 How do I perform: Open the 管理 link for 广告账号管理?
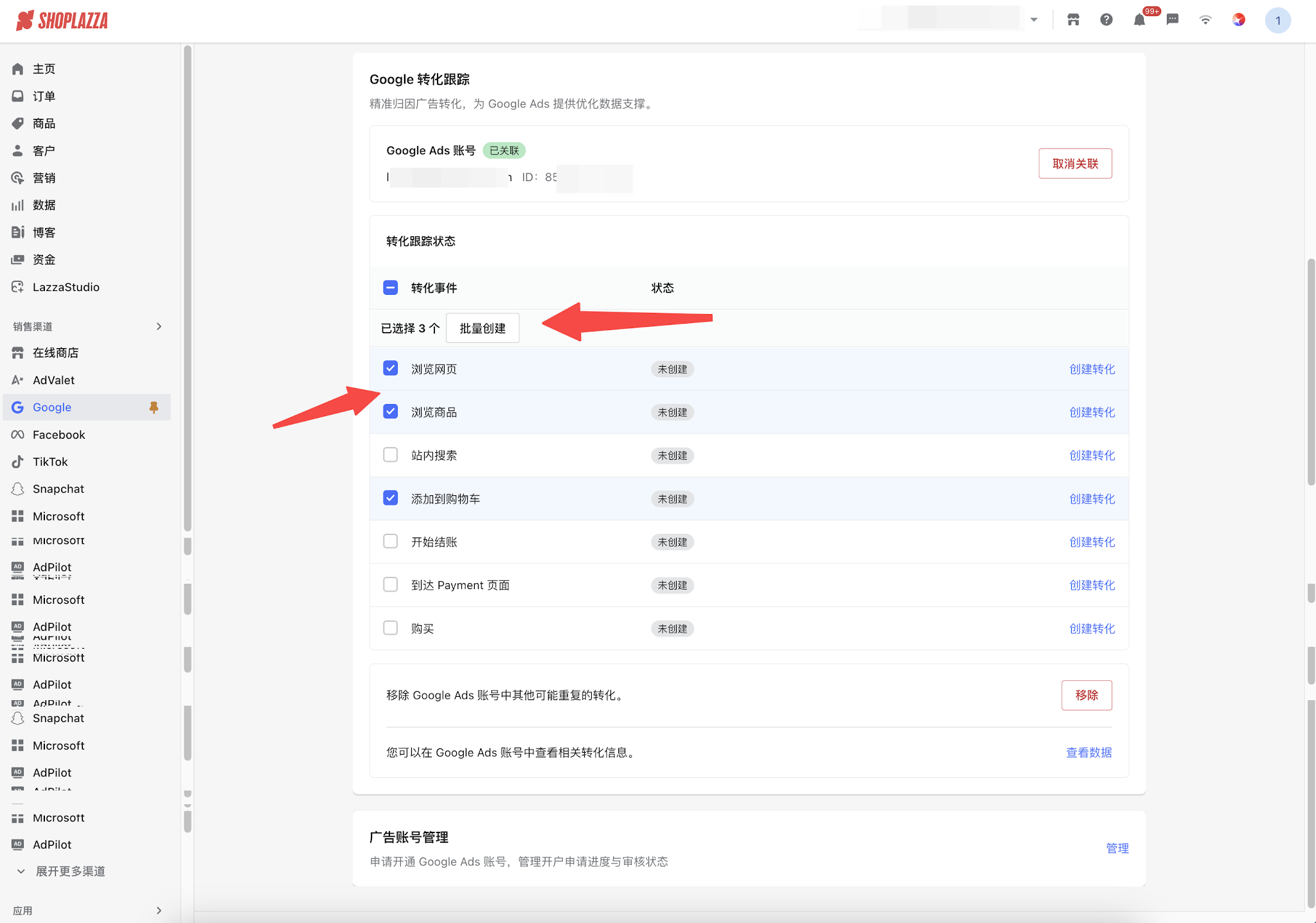1117,848
